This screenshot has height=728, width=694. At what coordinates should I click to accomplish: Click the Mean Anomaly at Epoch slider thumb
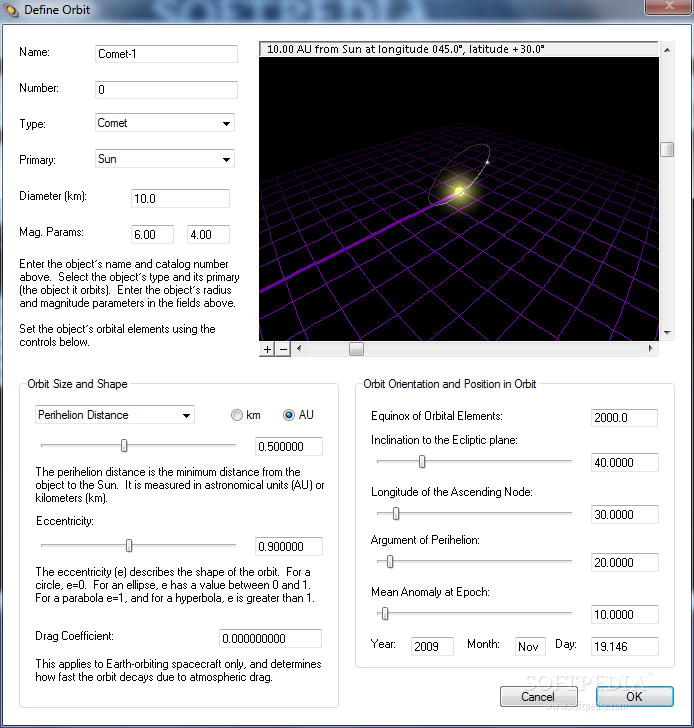pyautogui.click(x=385, y=614)
